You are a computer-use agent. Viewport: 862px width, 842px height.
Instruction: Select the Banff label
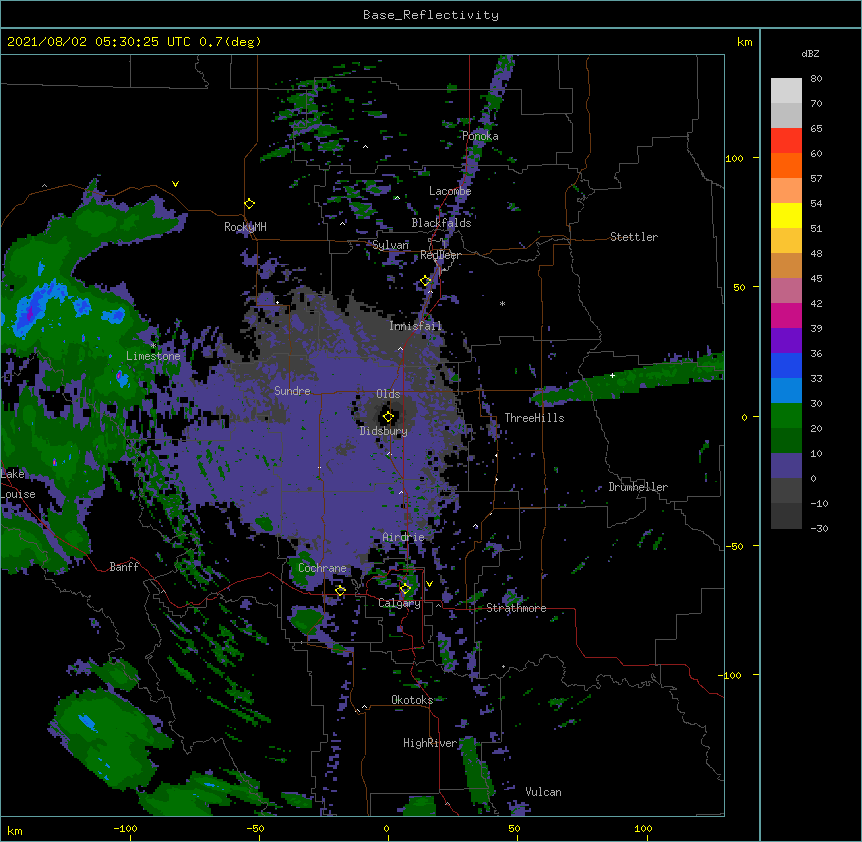coord(124,567)
